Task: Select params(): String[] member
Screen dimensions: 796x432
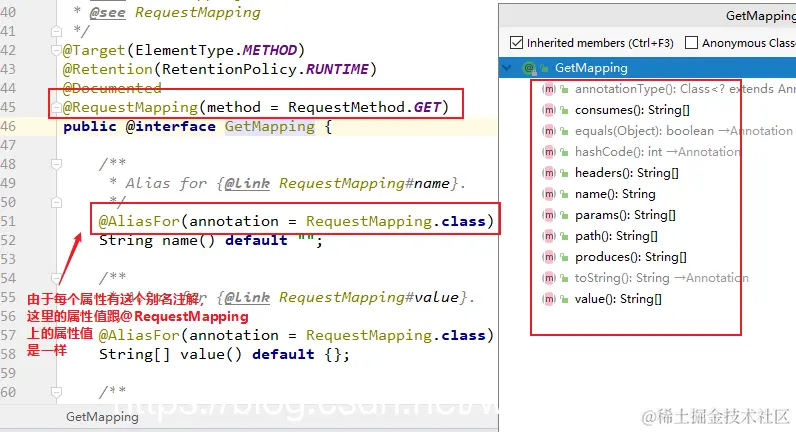Action: 625,215
